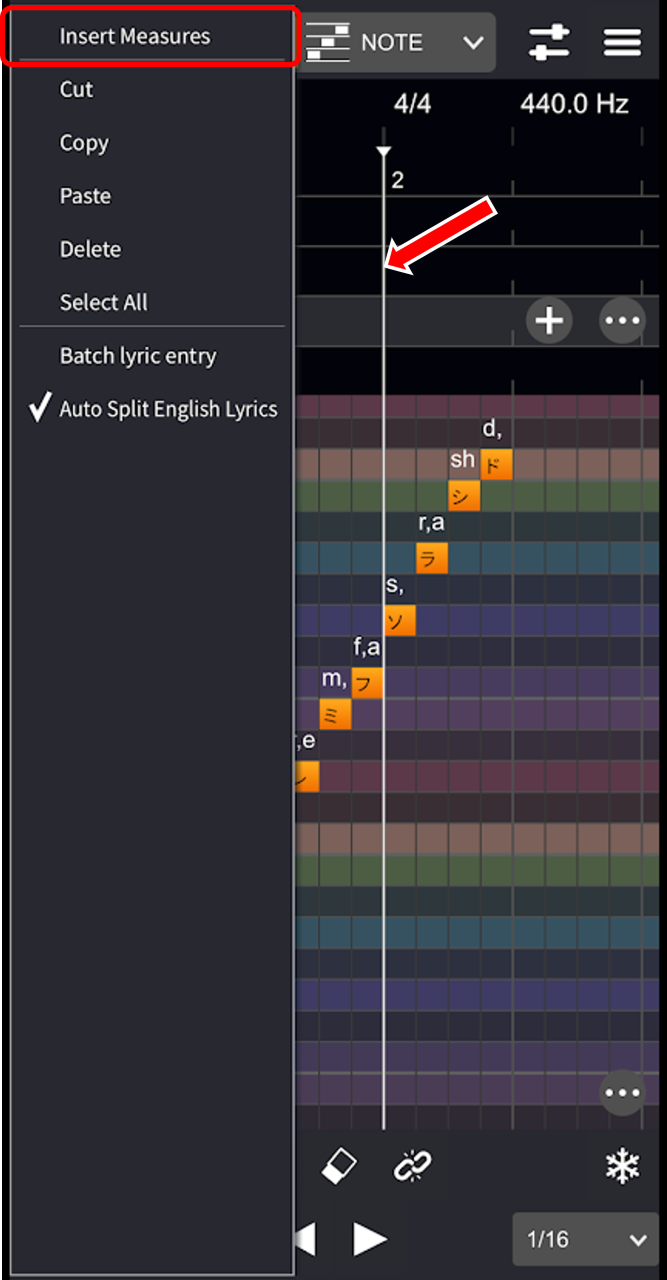Toggle the broken link icon

(411, 1166)
